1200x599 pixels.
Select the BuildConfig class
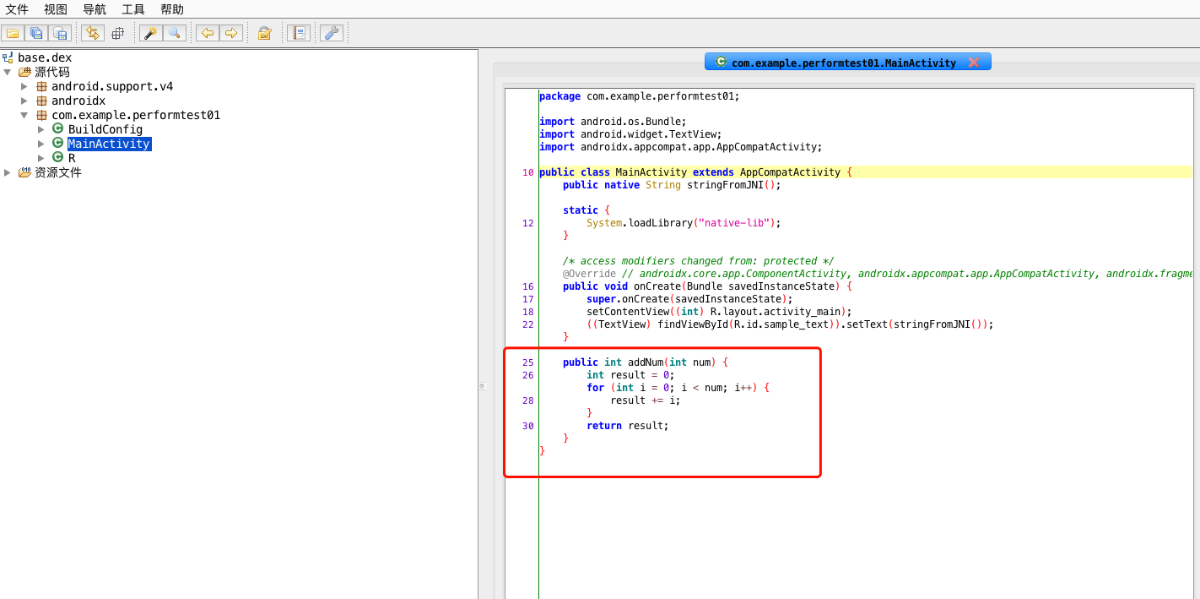(105, 129)
